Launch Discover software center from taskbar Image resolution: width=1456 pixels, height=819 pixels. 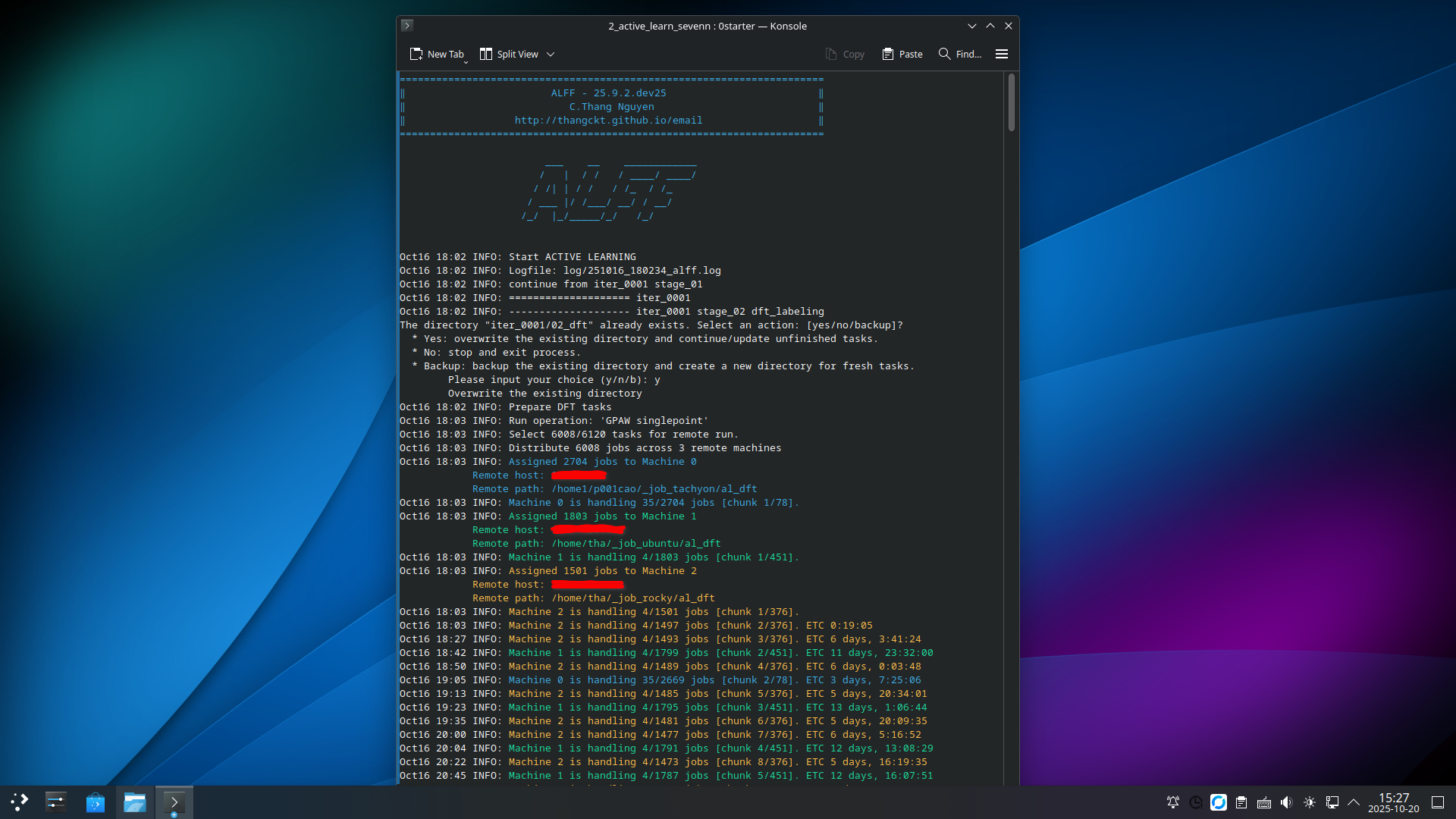(x=96, y=802)
